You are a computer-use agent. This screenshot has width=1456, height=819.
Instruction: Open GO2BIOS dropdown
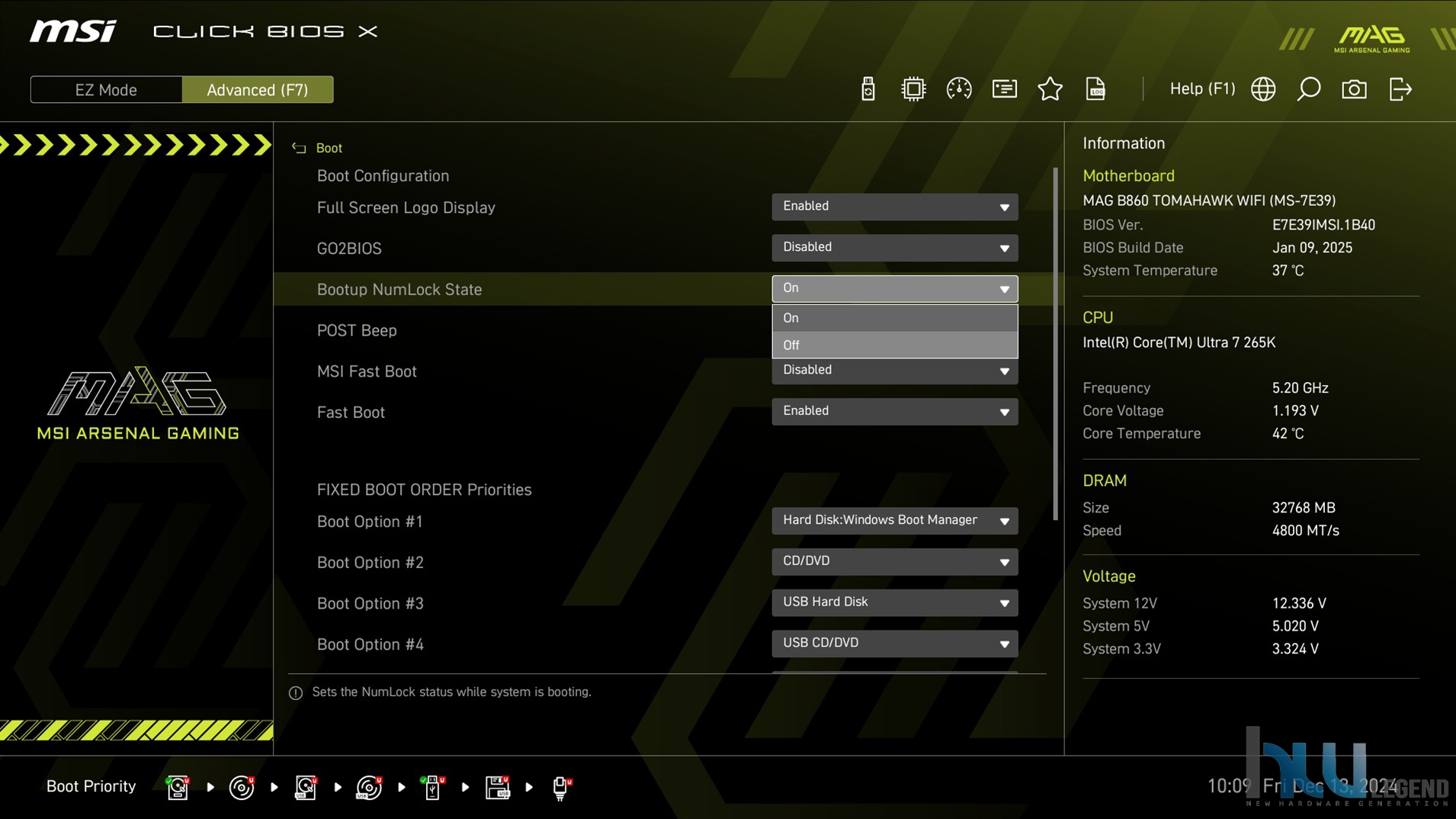tap(894, 248)
